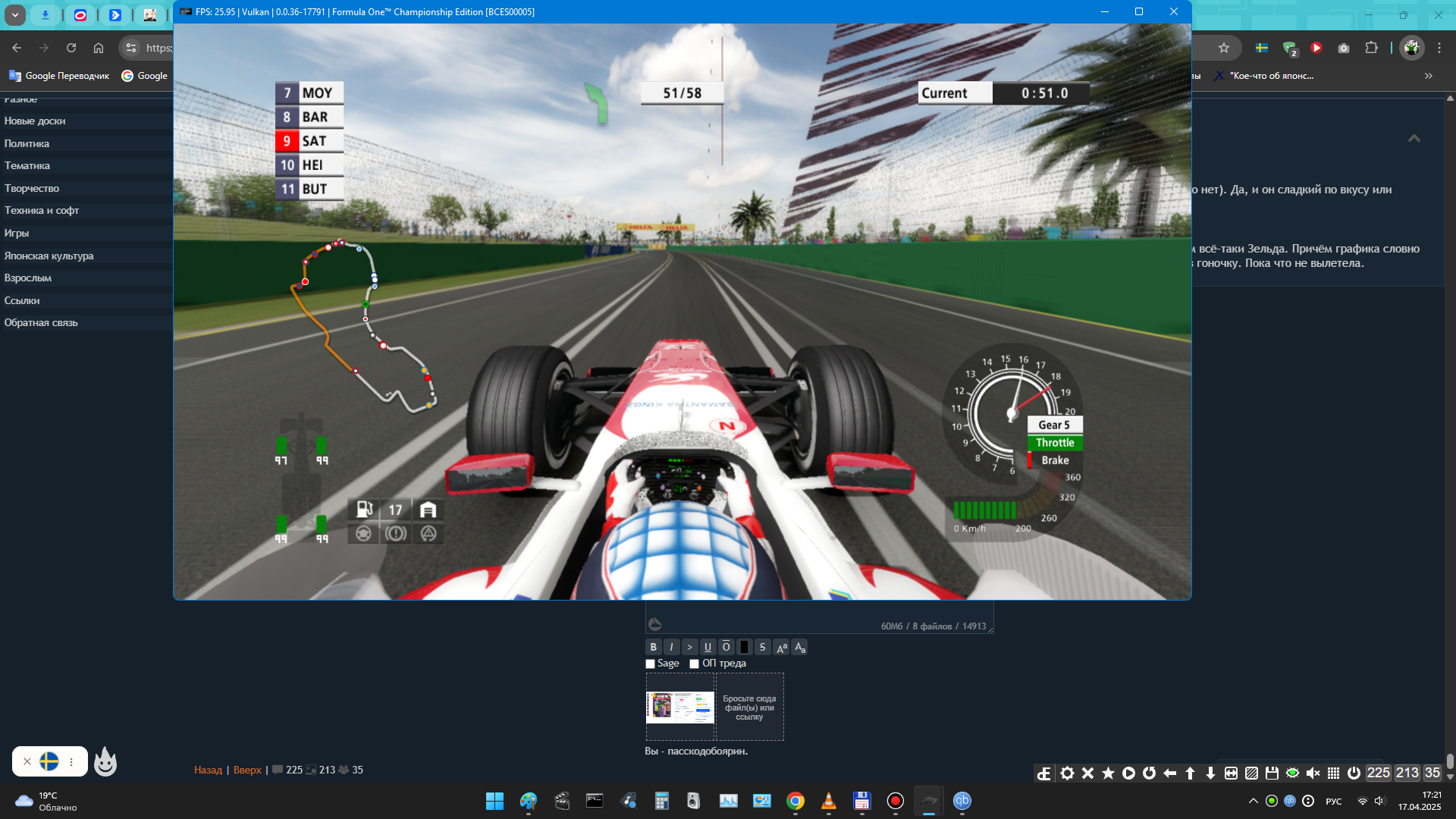Screen dimensions: 1456x819
Task: Collapse the post with the chevron-up arrow
Action: [x=1414, y=138]
